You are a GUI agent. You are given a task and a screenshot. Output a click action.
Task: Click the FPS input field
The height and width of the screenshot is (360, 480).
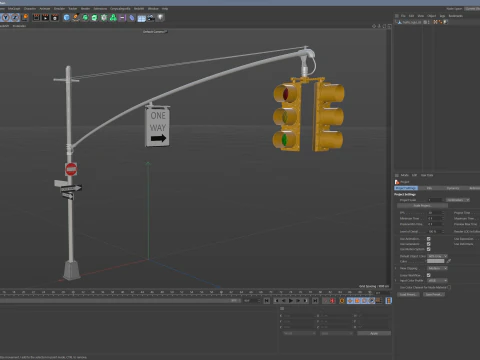[x=434, y=212]
